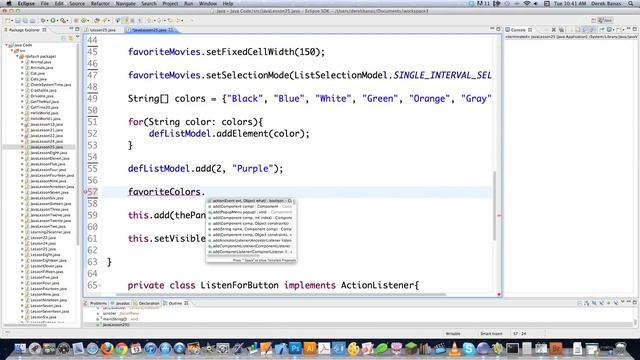
Task: Open the Source menu
Action: (77, 3)
